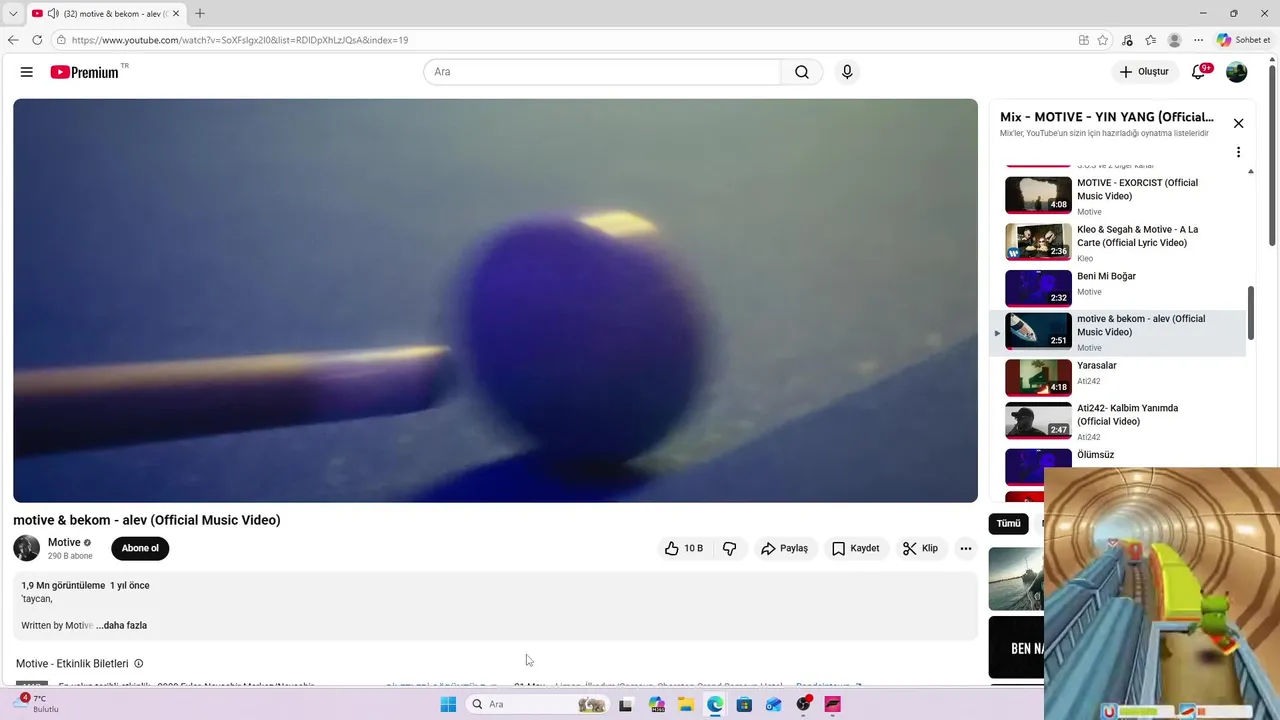This screenshot has width=1280, height=720.
Task: Open YouTube notifications bell
Action: coord(1198,72)
